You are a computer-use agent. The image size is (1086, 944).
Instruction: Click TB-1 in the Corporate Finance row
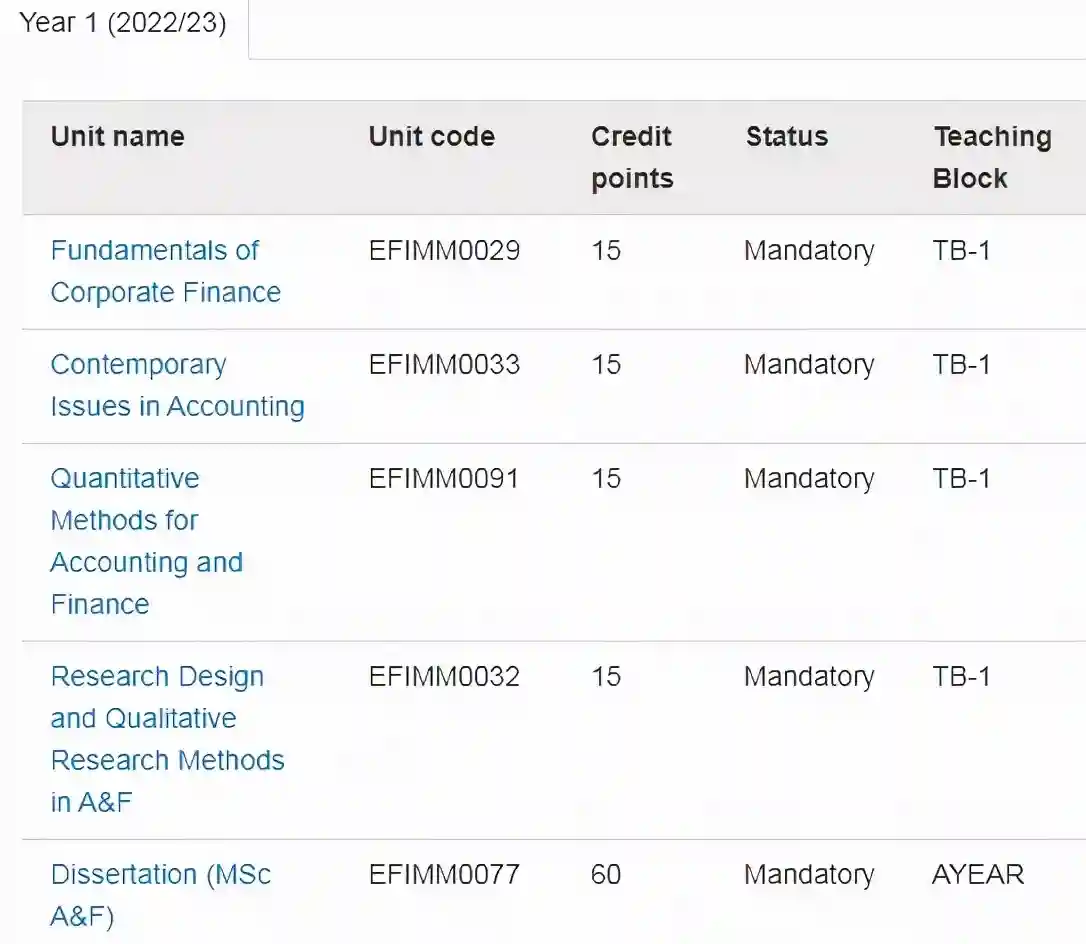click(x=961, y=250)
